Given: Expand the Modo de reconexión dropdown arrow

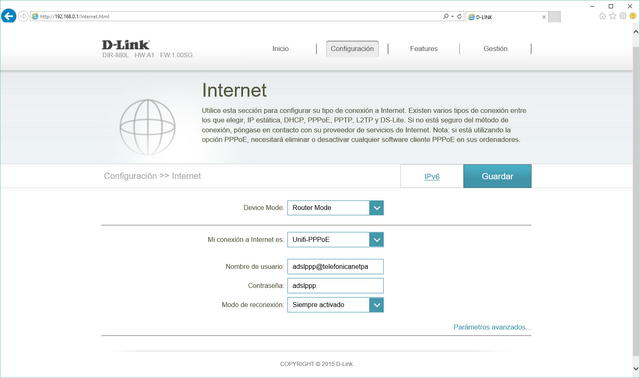Looking at the screenshot, I should pyautogui.click(x=376, y=305).
